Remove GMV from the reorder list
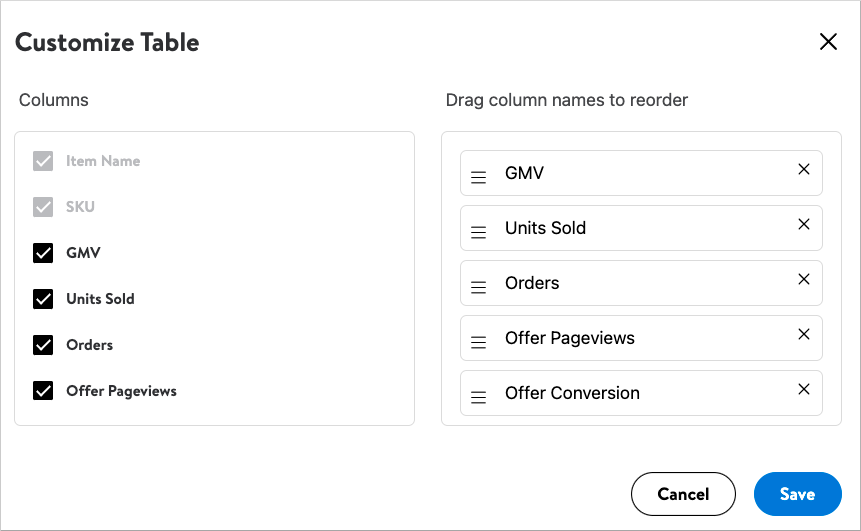This screenshot has height=531, width=861. [804, 169]
